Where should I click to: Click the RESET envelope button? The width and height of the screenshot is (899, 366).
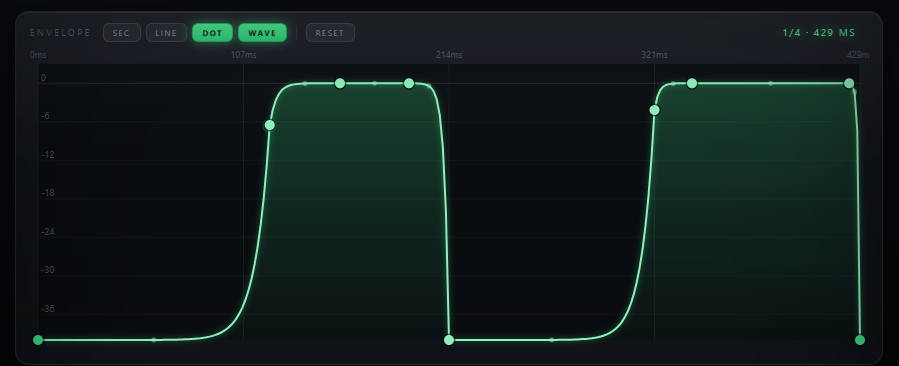pos(330,33)
